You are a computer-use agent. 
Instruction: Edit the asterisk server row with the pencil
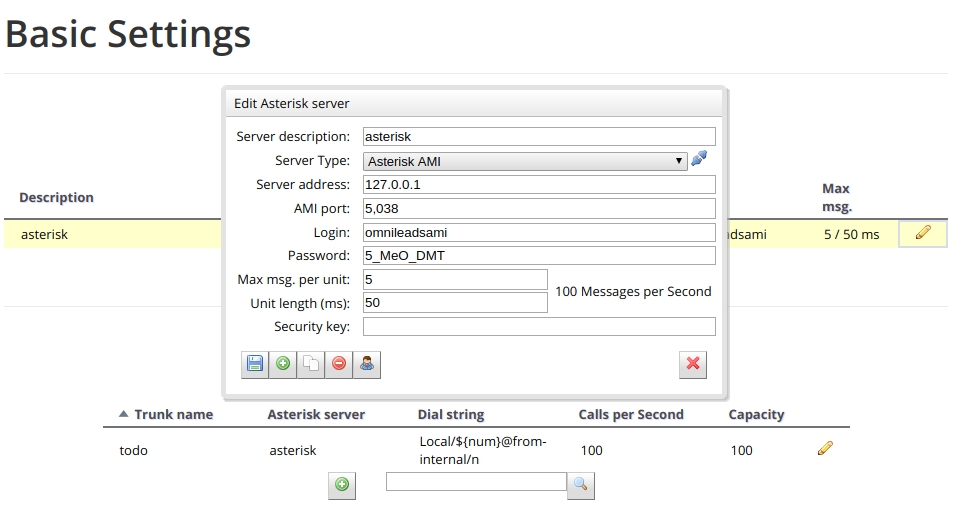click(x=923, y=233)
